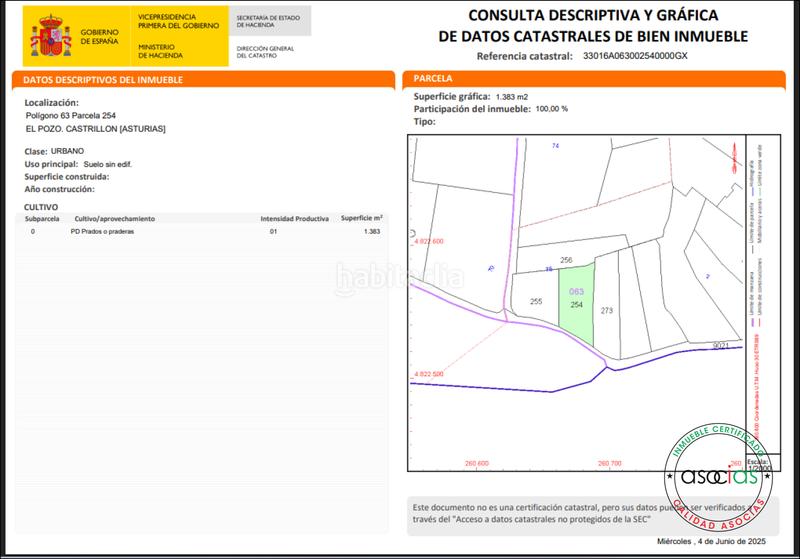Click the asocias certification stamp logo
This screenshot has width=800, height=559.
[720, 476]
